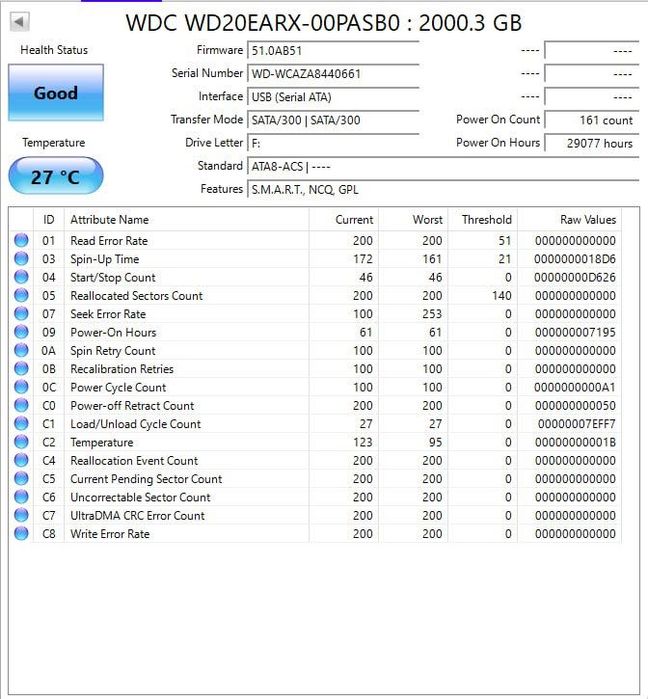Select the Spin-Up Time attribute name

tap(105, 259)
